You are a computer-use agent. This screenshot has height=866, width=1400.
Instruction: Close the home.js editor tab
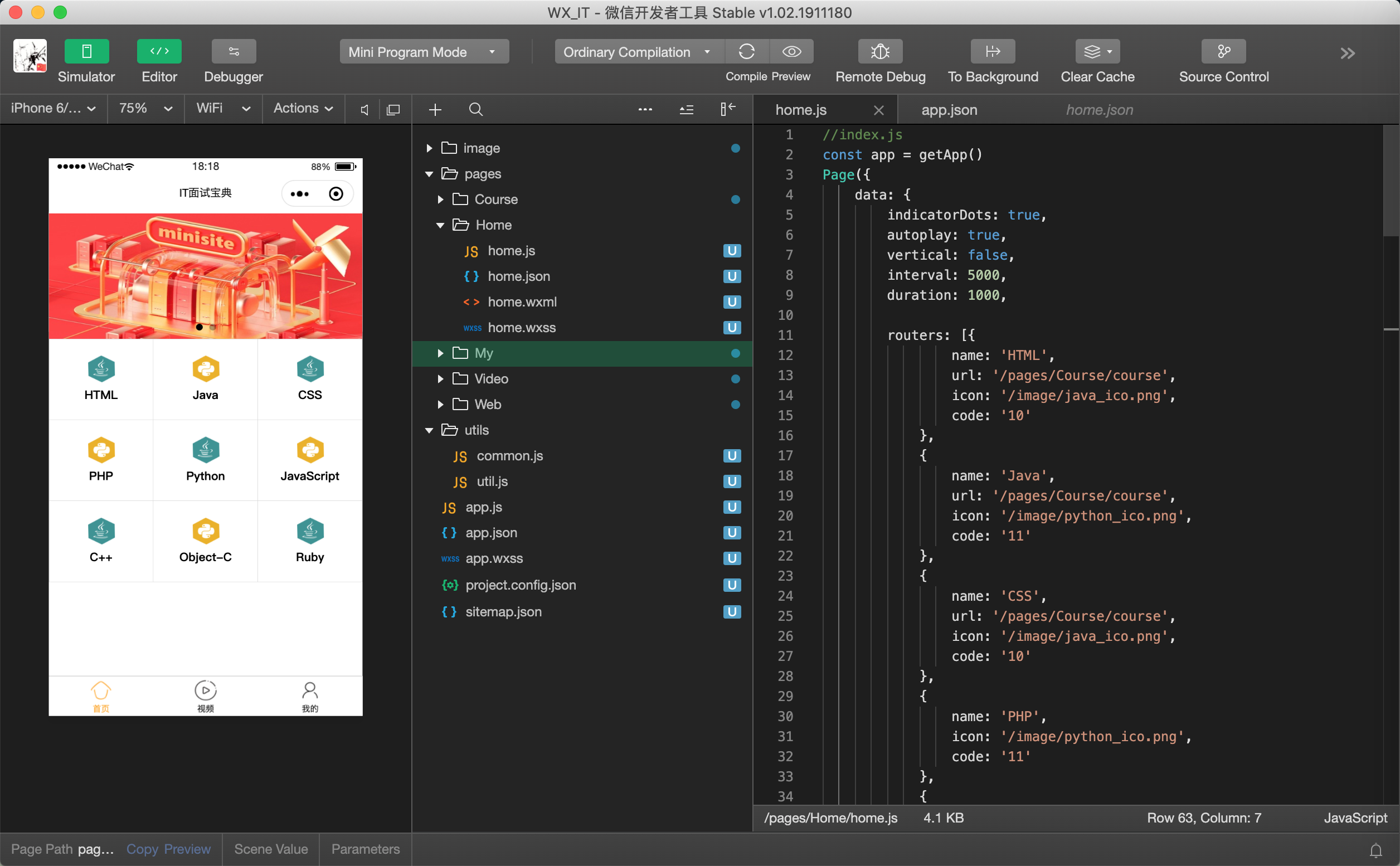878,110
